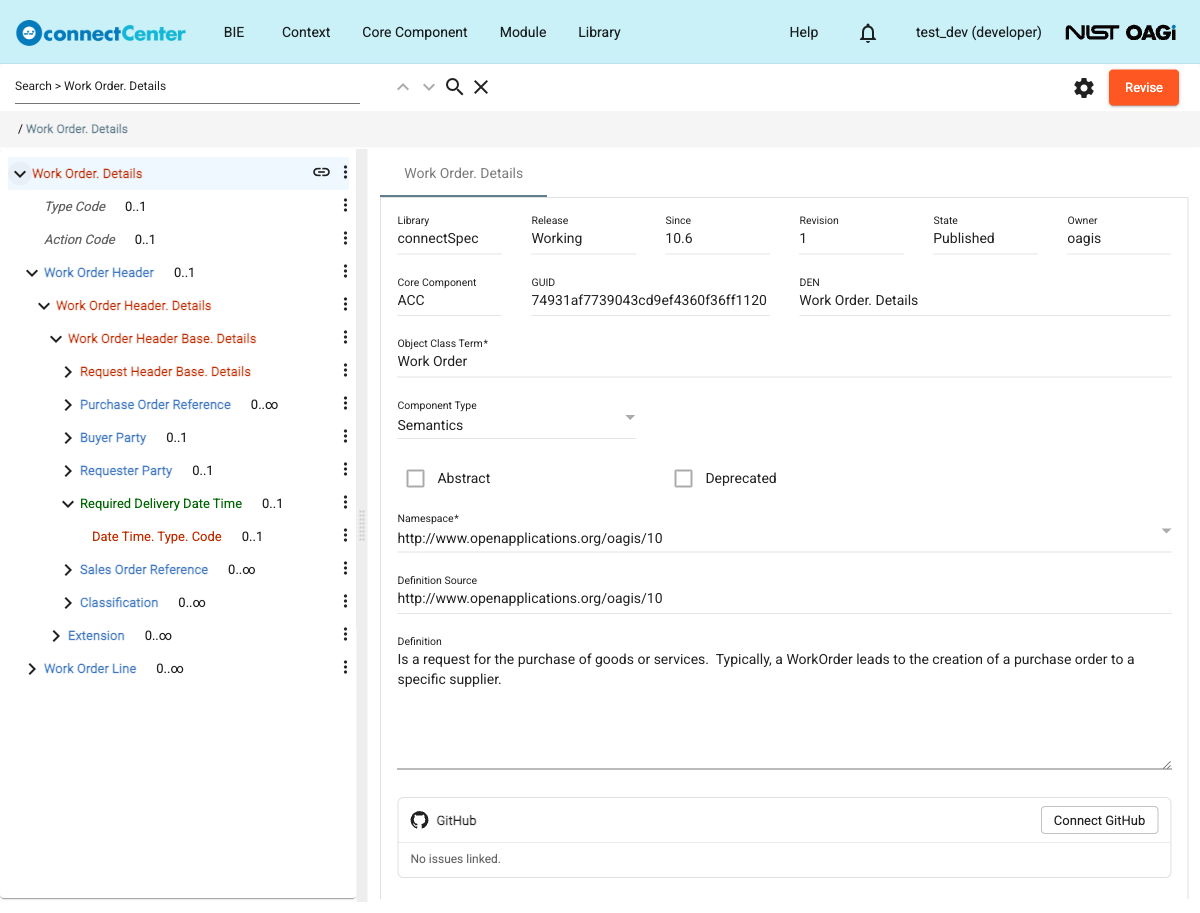
Task: Expand the Classification node
Action: pyautogui.click(x=68, y=602)
